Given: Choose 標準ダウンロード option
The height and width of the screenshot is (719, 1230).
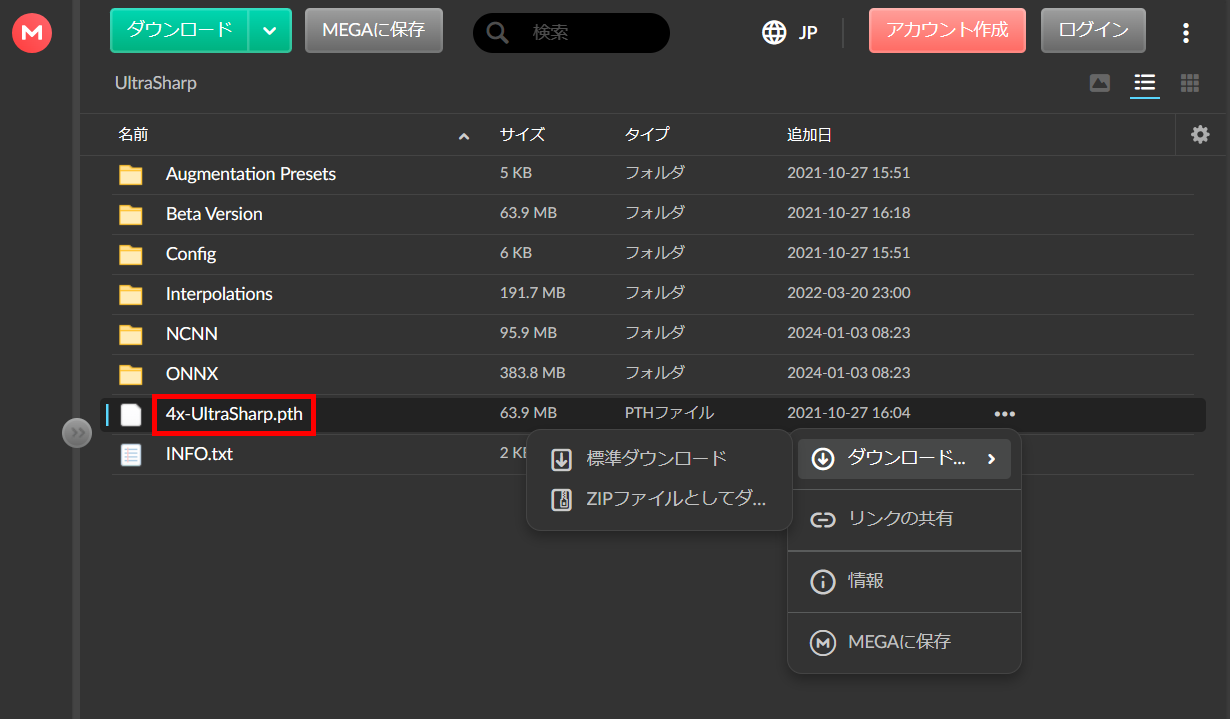Looking at the screenshot, I should tap(656, 459).
